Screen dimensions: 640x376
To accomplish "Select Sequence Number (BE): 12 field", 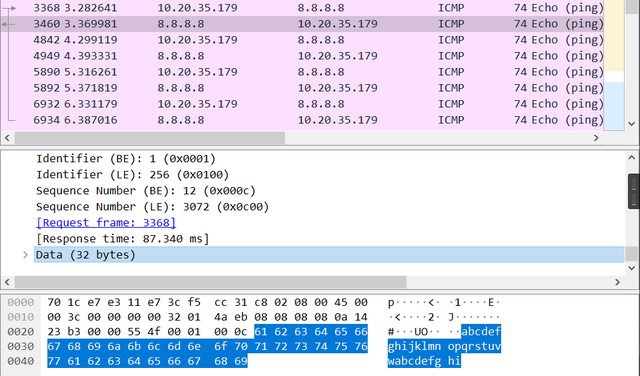I will [146, 191].
